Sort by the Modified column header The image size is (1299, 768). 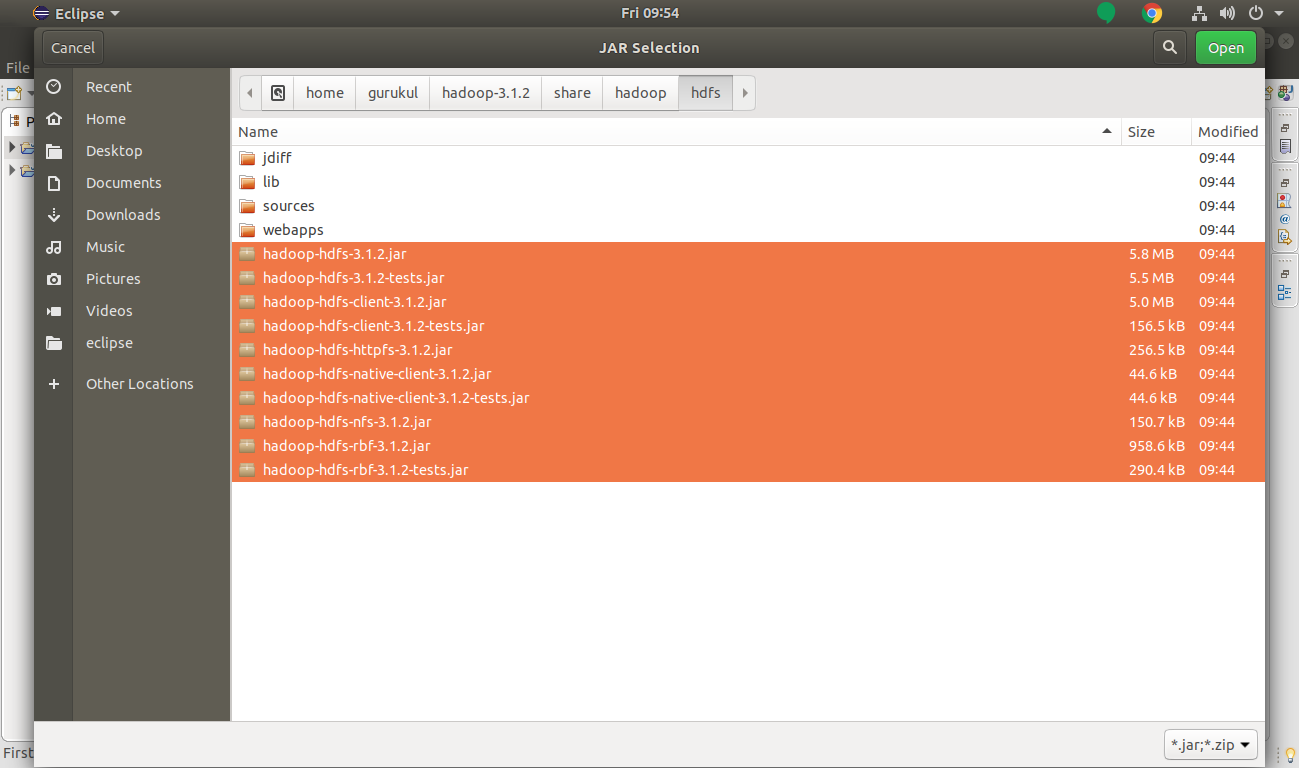tap(1228, 132)
